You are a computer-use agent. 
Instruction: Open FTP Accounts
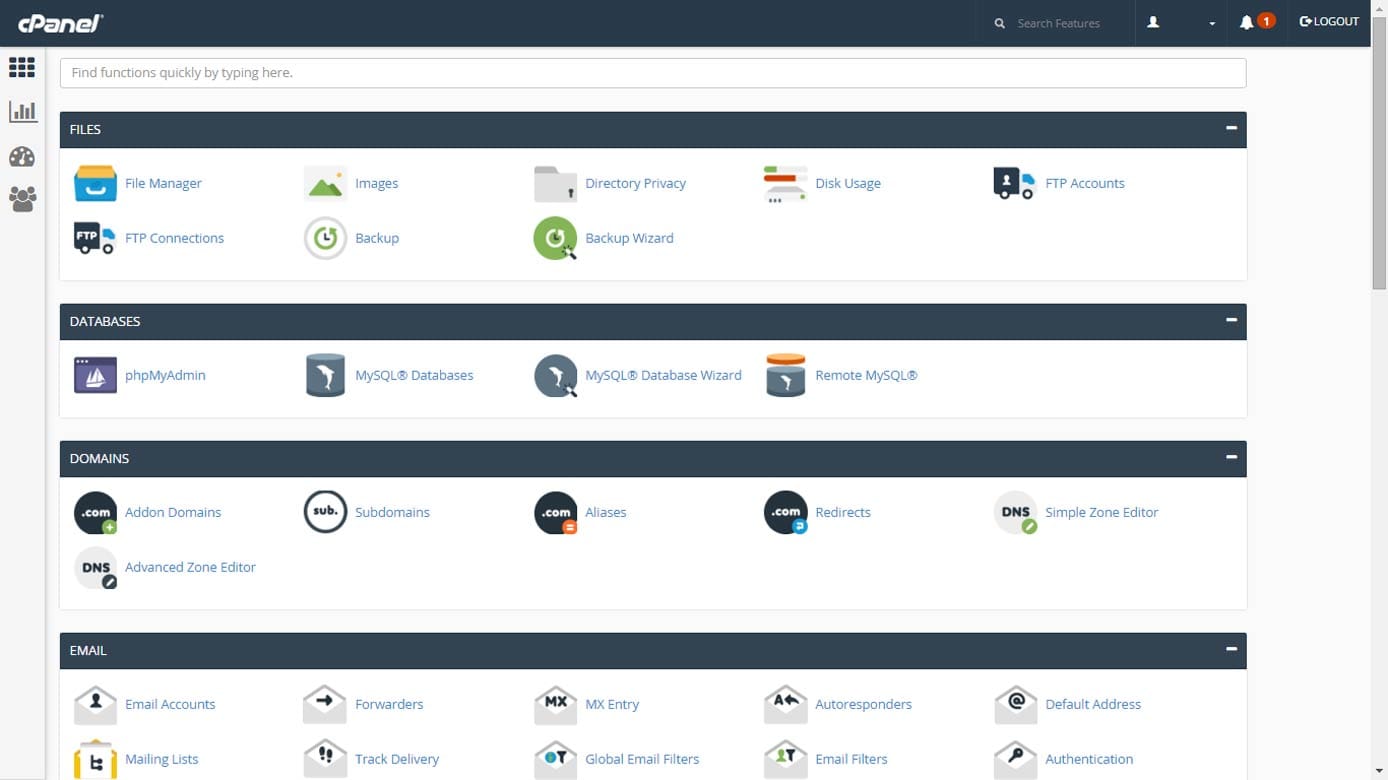pyautogui.click(x=1084, y=183)
